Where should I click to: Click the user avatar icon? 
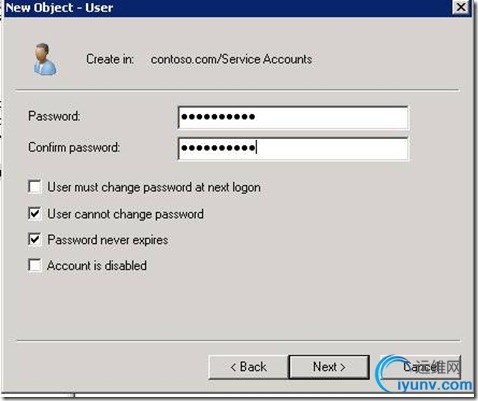45,59
